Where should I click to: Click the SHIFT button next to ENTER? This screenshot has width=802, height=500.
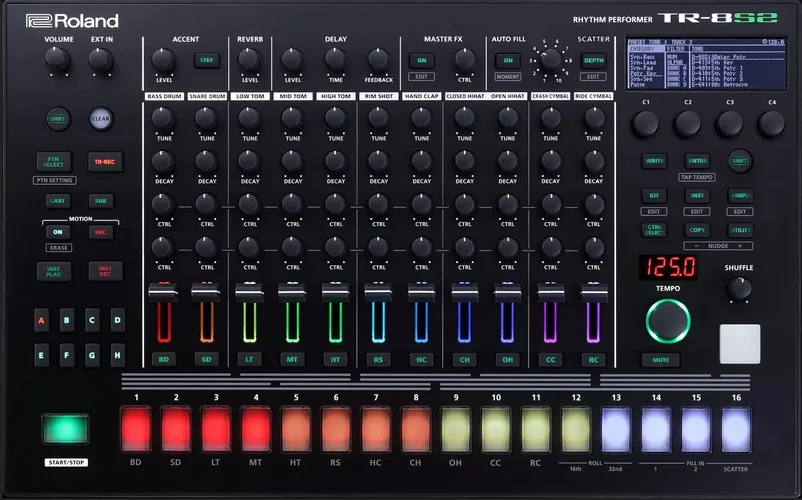(740, 161)
